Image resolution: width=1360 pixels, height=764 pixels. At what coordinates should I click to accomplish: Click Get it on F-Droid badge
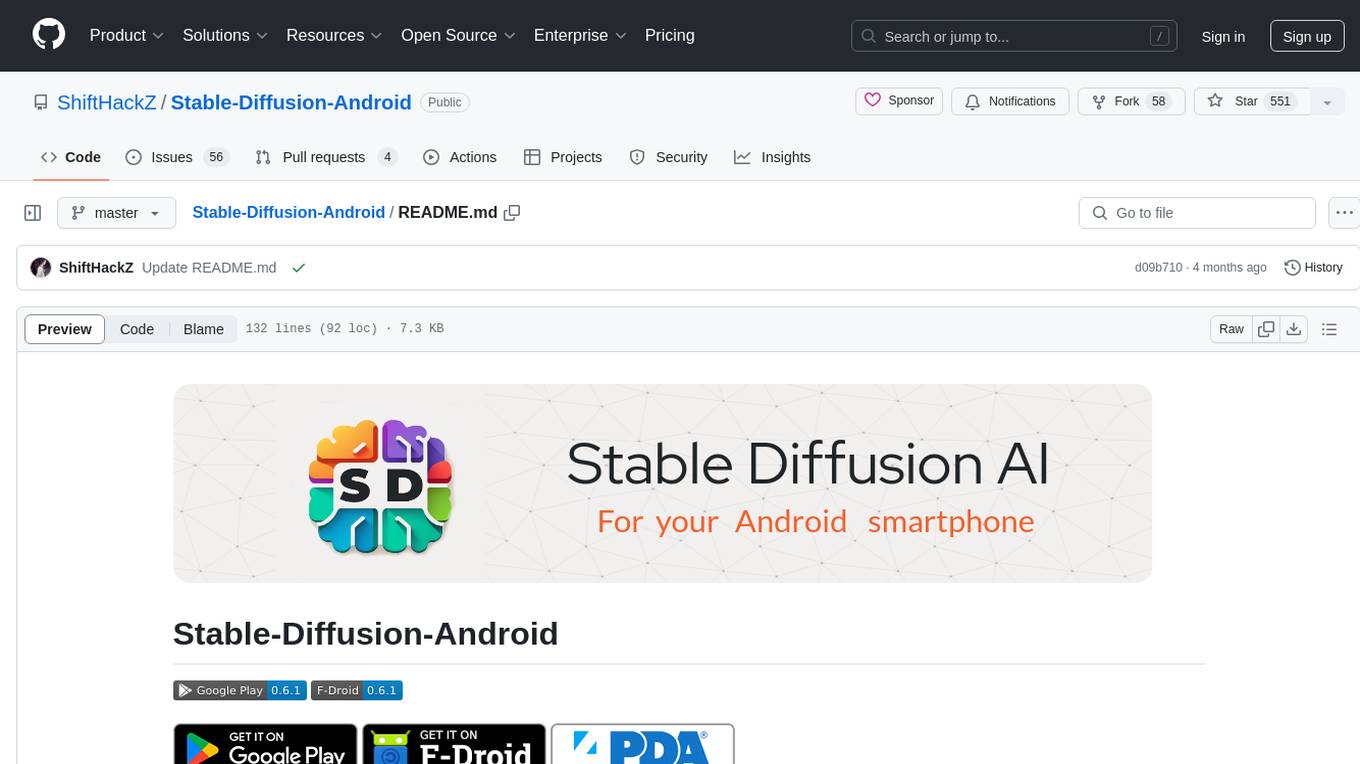454,744
